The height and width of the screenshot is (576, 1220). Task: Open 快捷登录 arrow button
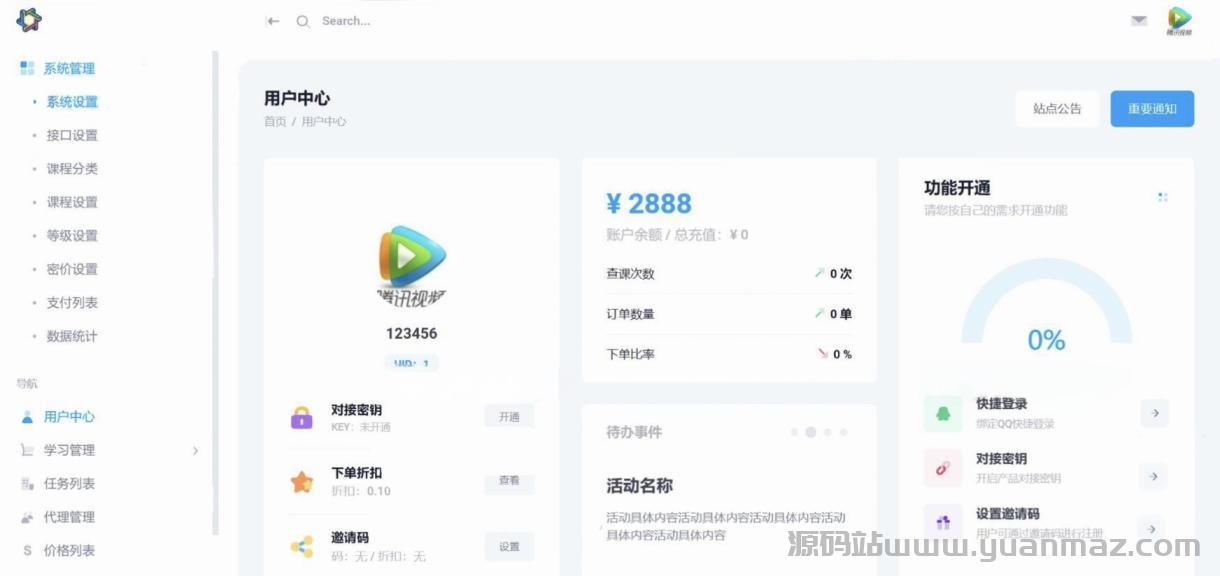click(1154, 413)
